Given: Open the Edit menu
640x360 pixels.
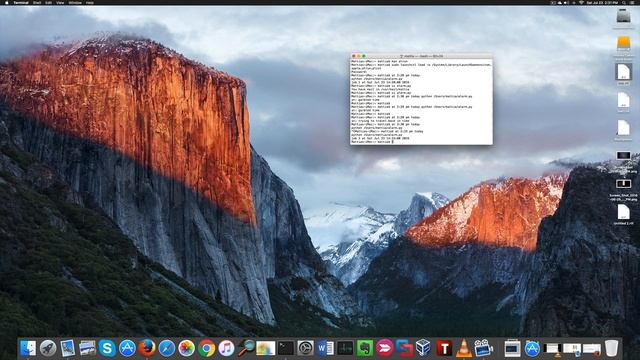Looking at the screenshot, I should (x=49, y=2).
